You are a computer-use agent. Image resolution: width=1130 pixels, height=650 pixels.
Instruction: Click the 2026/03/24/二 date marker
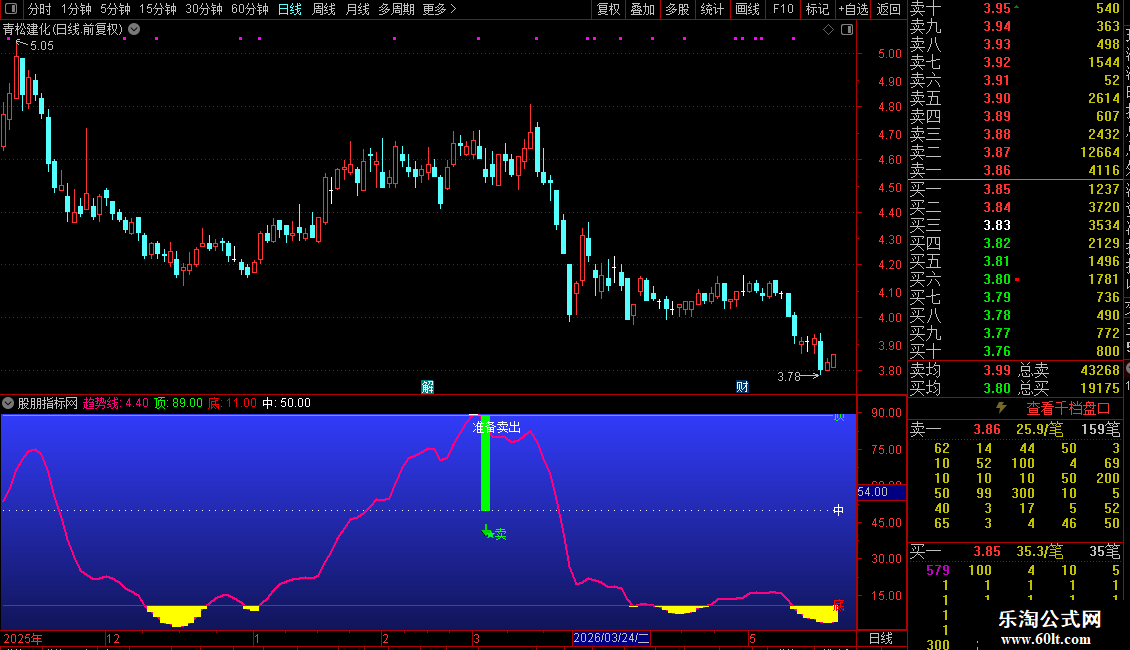(x=611, y=638)
